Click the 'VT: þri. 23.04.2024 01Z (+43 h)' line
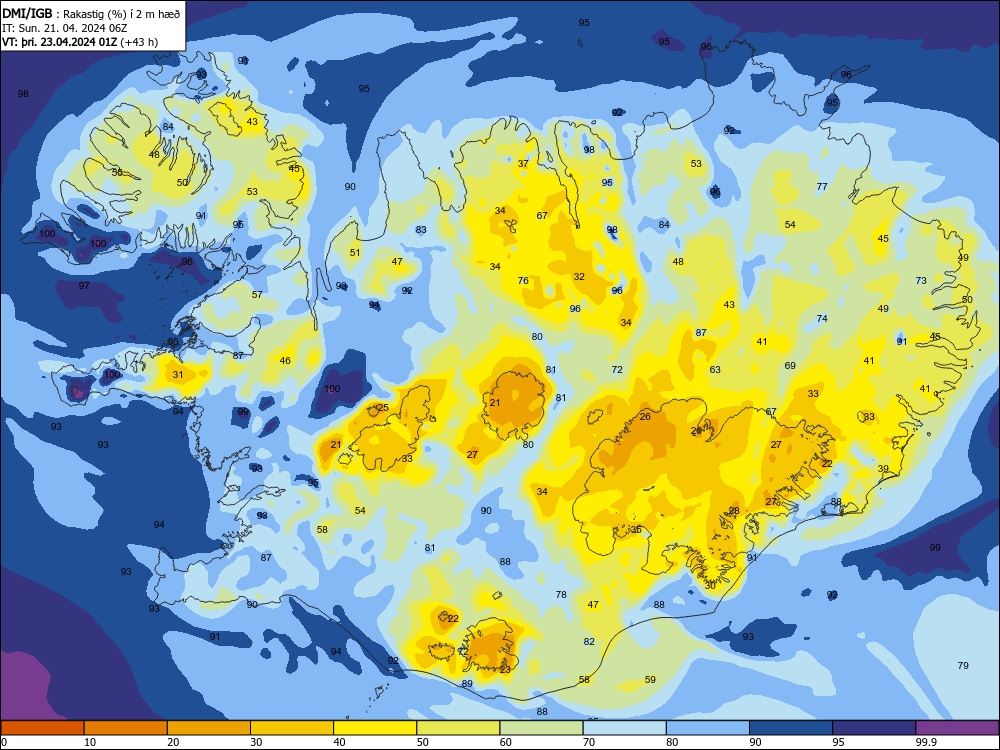 (x=80, y=42)
